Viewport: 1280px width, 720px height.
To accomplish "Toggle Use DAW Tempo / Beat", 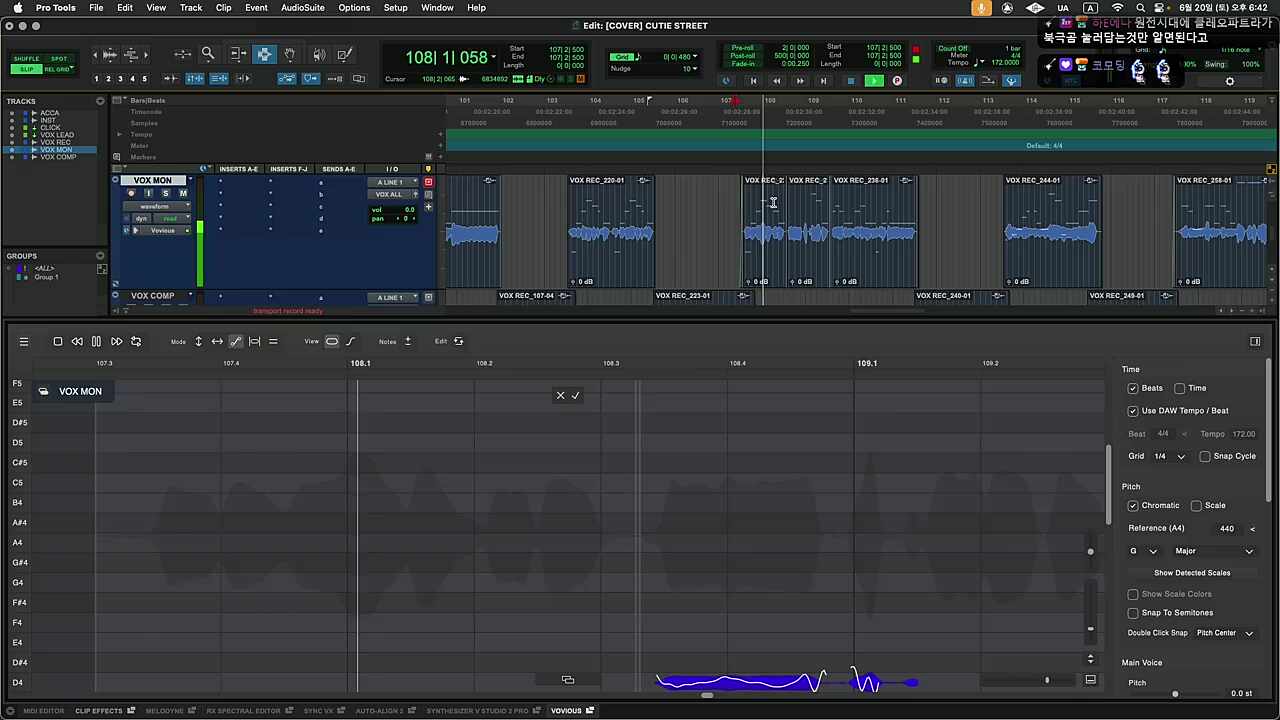I will coord(1133,411).
